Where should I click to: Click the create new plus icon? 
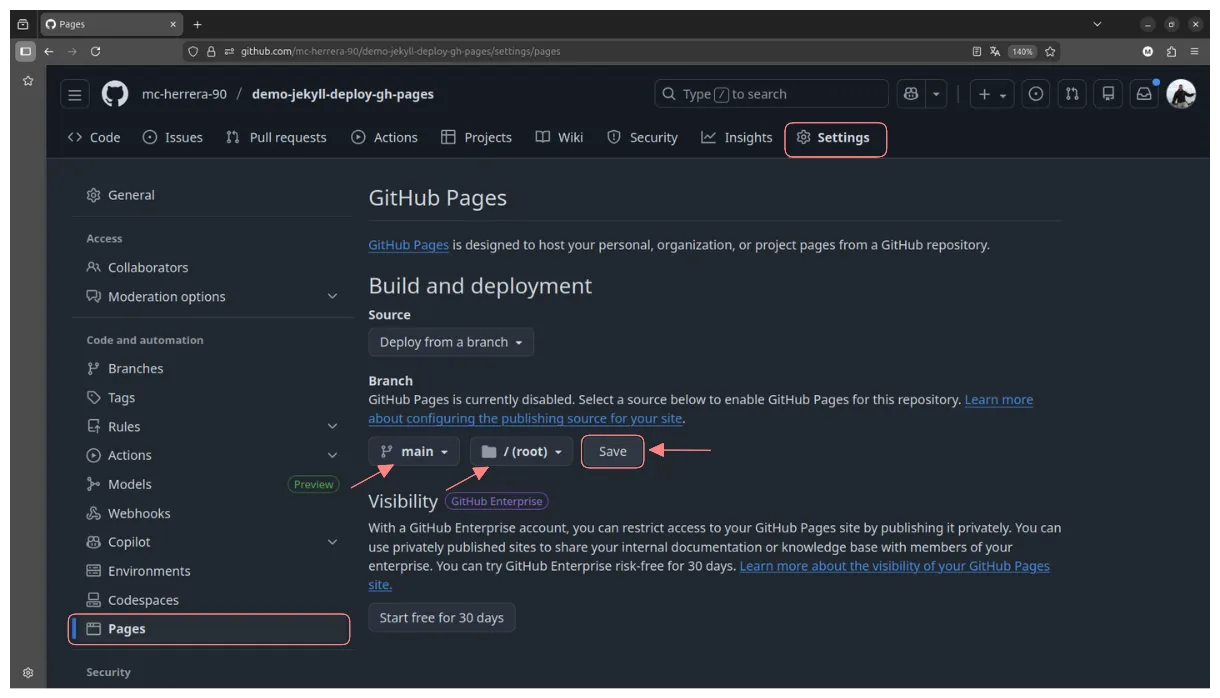(985, 93)
